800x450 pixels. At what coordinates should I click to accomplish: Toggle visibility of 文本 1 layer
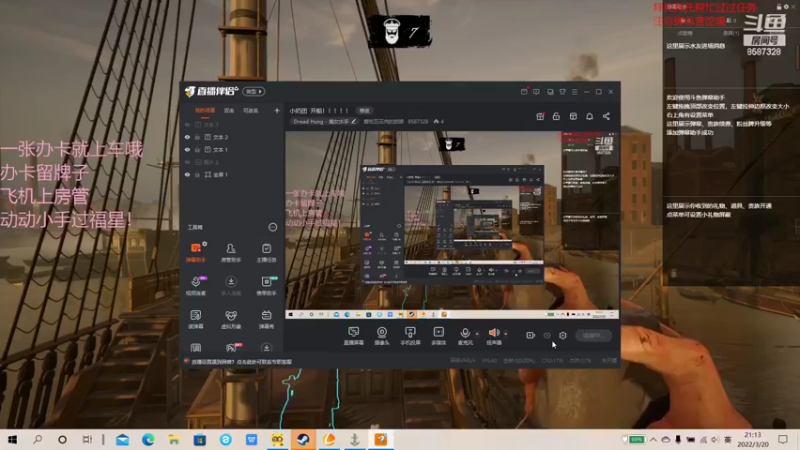[187, 149]
